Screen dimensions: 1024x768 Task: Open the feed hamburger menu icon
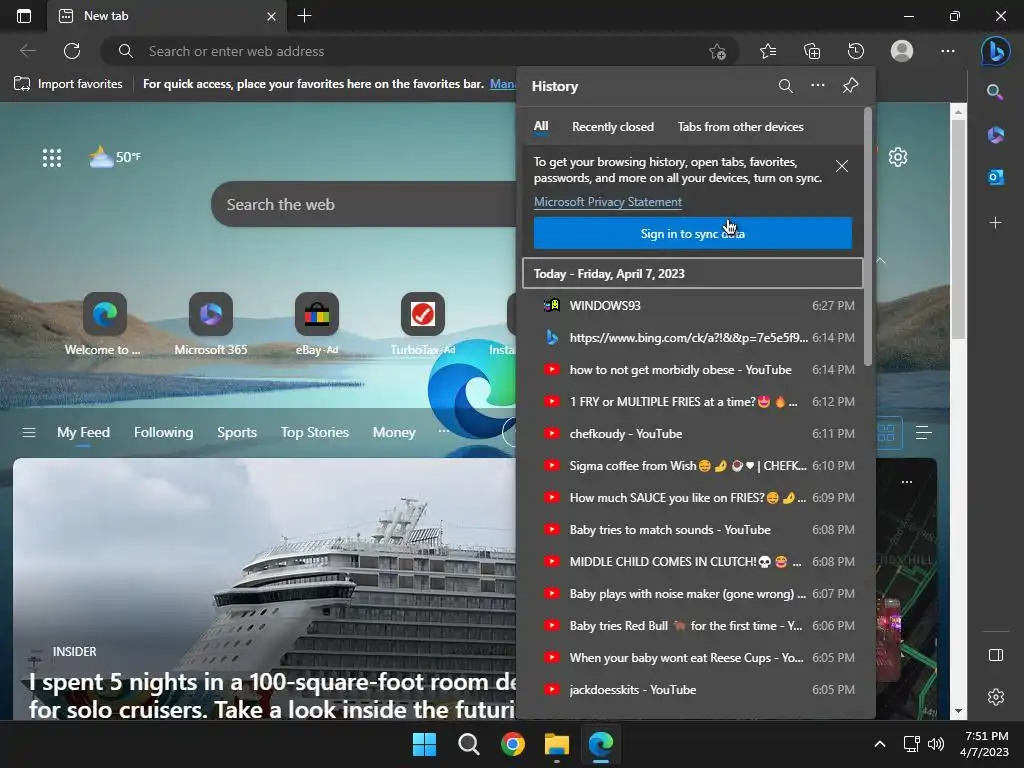[x=29, y=432]
